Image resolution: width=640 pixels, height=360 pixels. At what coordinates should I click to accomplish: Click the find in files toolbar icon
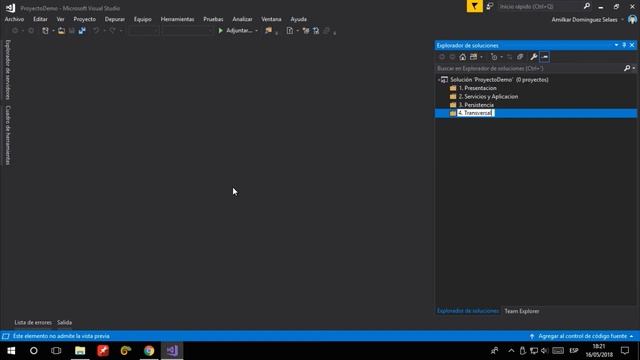click(x=268, y=31)
